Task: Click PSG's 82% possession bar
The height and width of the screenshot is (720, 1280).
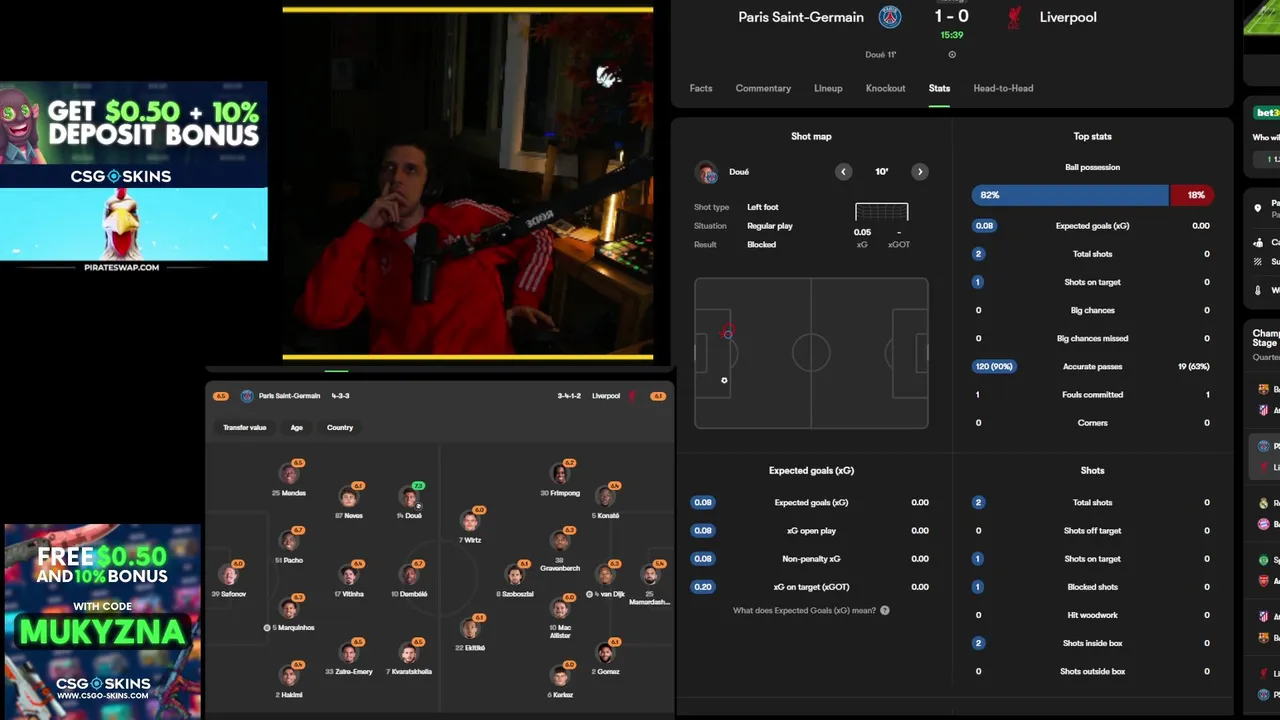Action: click(1070, 195)
